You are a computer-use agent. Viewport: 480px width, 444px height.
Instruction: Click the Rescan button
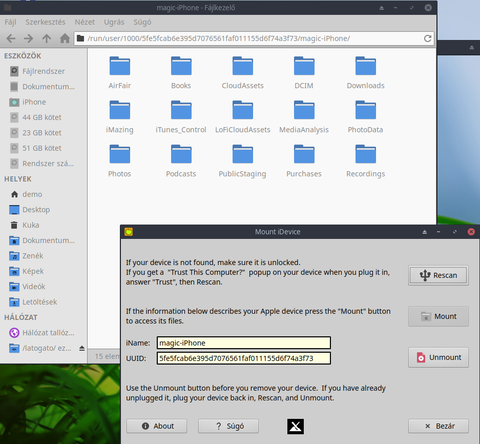(x=438, y=275)
